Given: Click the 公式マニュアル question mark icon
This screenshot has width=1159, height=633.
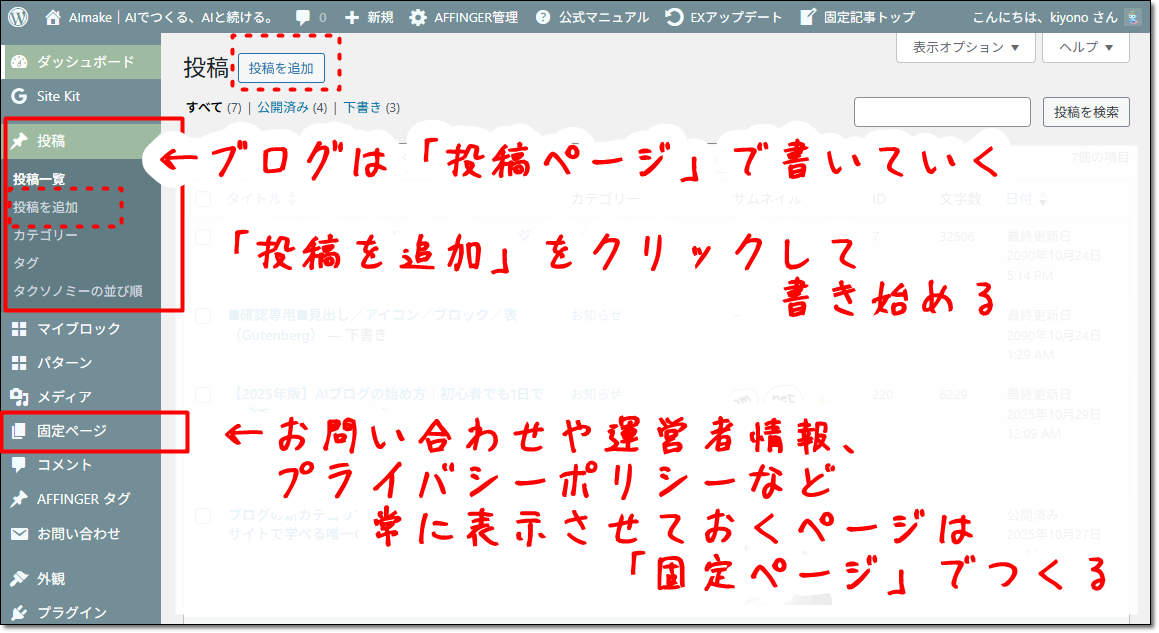Looking at the screenshot, I should [x=542, y=15].
